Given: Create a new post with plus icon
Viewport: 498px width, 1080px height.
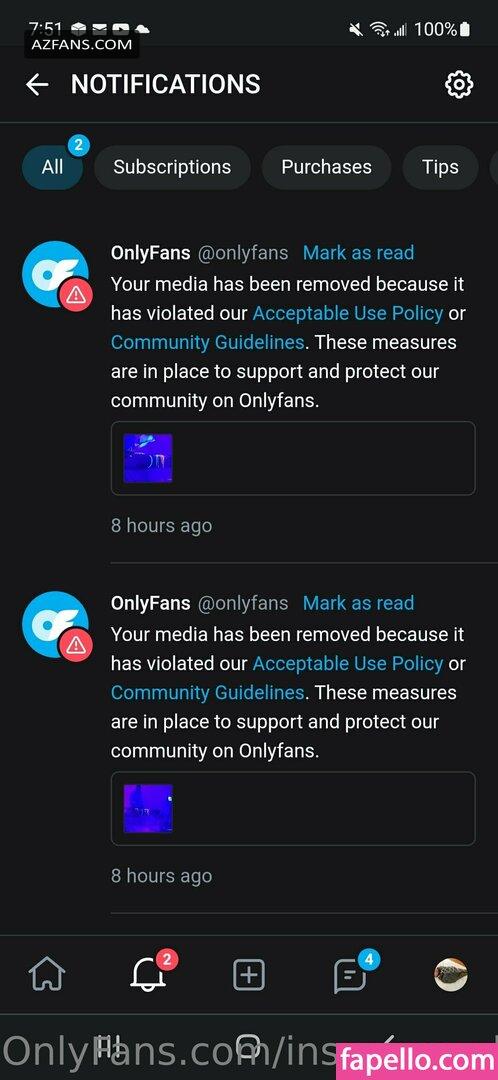Looking at the screenshot, I should 249,975.
